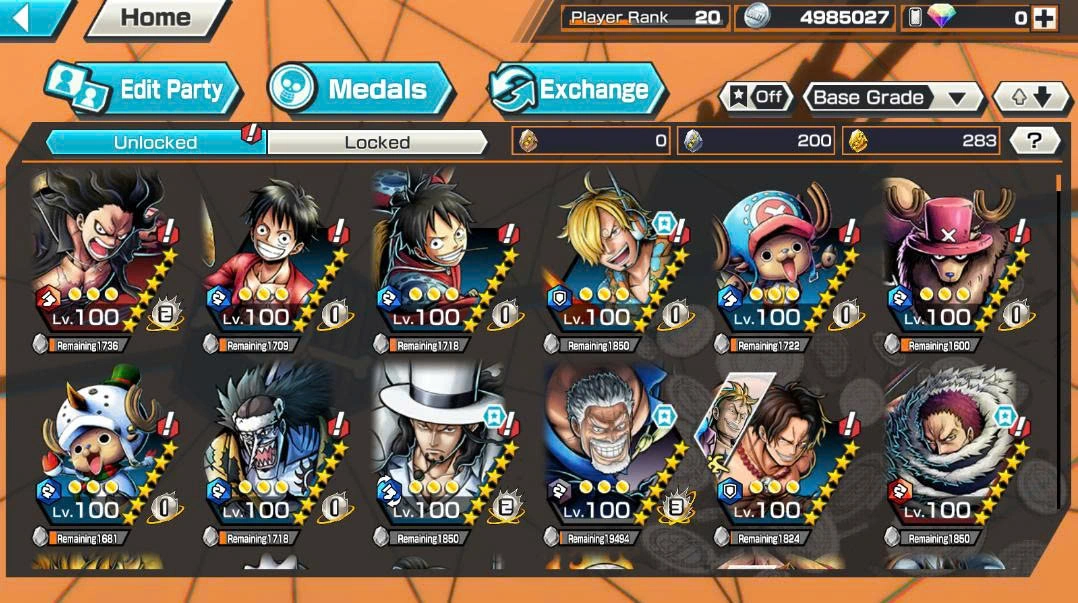Screen dimensions: 1078x603
Task: Open the help question mark button
Action: [1035, 141]
